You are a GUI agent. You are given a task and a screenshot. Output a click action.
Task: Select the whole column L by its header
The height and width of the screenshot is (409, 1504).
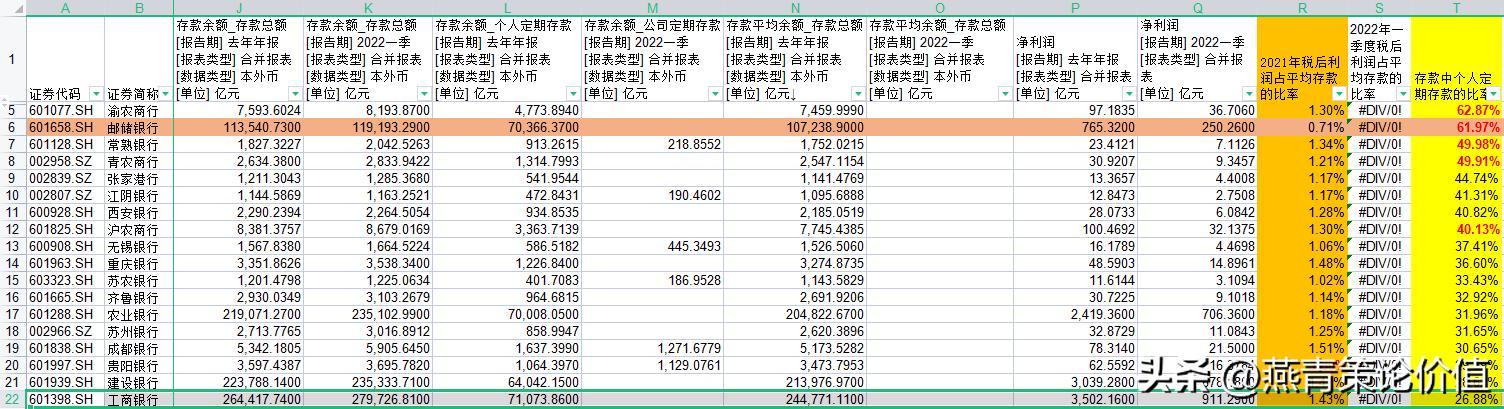[x=506, y=8]
